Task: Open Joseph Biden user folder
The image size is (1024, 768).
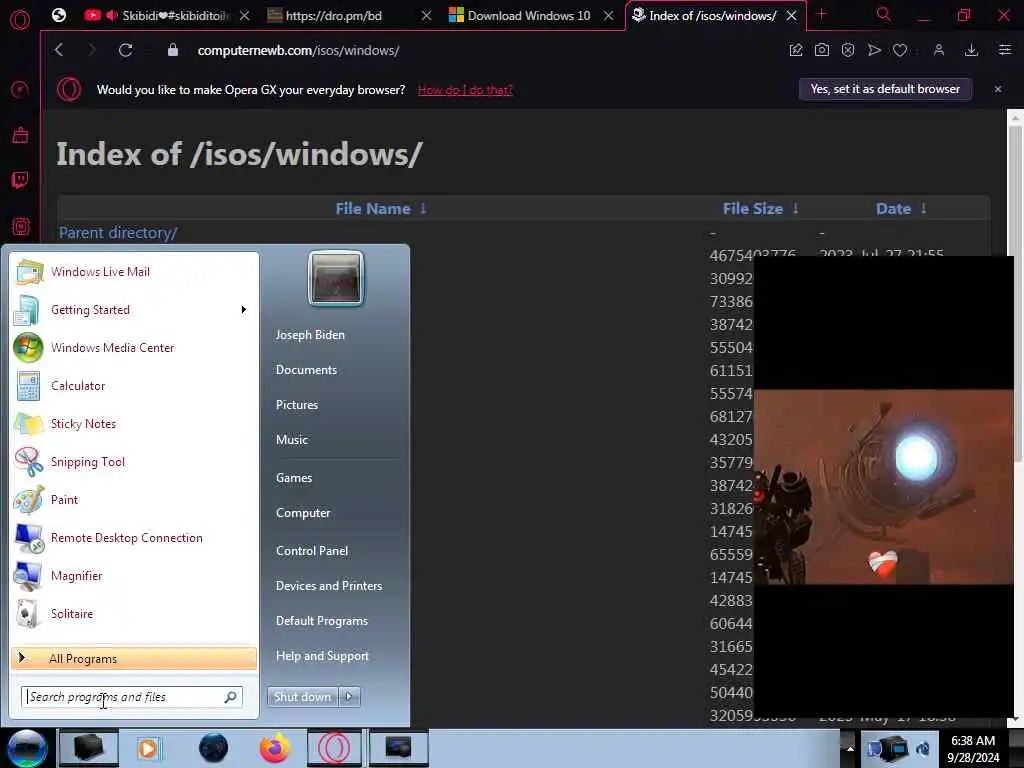Action: coord(310,334)
